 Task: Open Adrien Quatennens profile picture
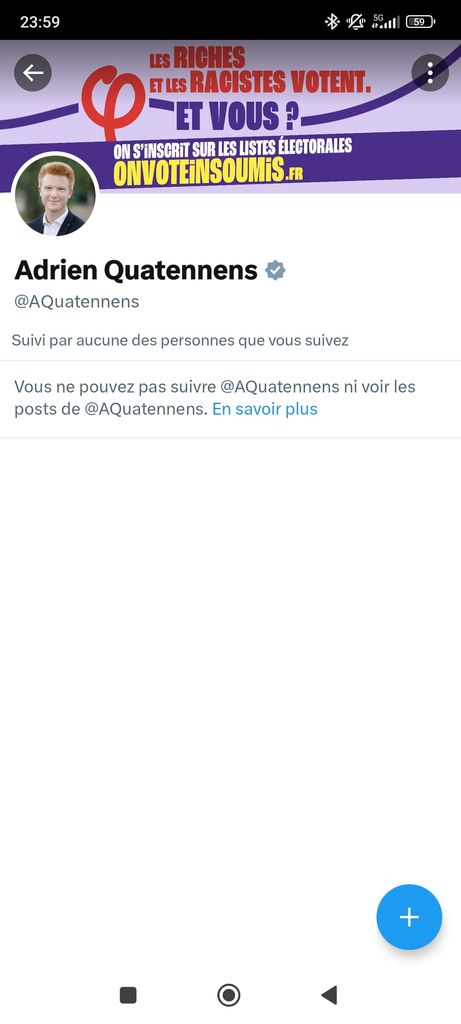[56, 196]
